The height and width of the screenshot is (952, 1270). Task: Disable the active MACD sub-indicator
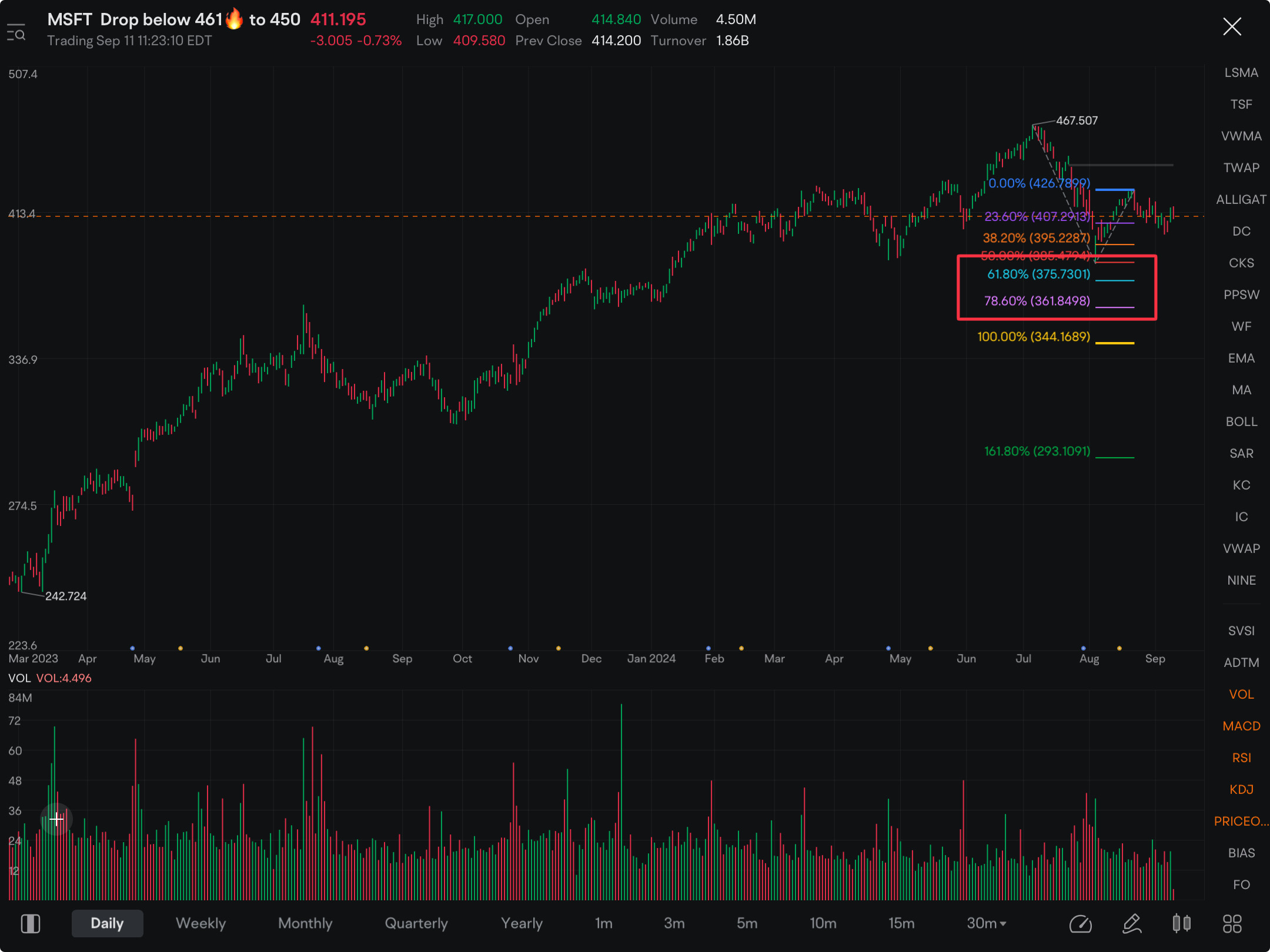(1241, 726)
